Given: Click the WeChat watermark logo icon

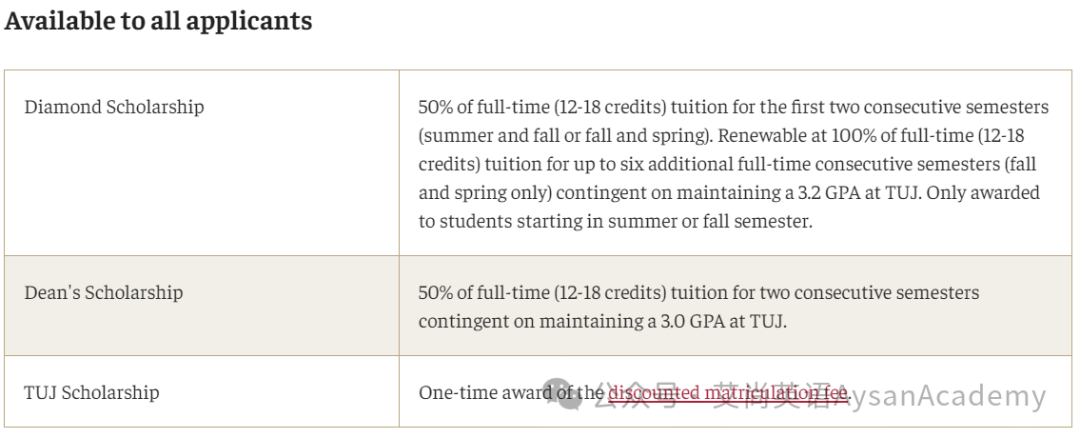Looking at the screenshot, I should click(x=562, y=394).
